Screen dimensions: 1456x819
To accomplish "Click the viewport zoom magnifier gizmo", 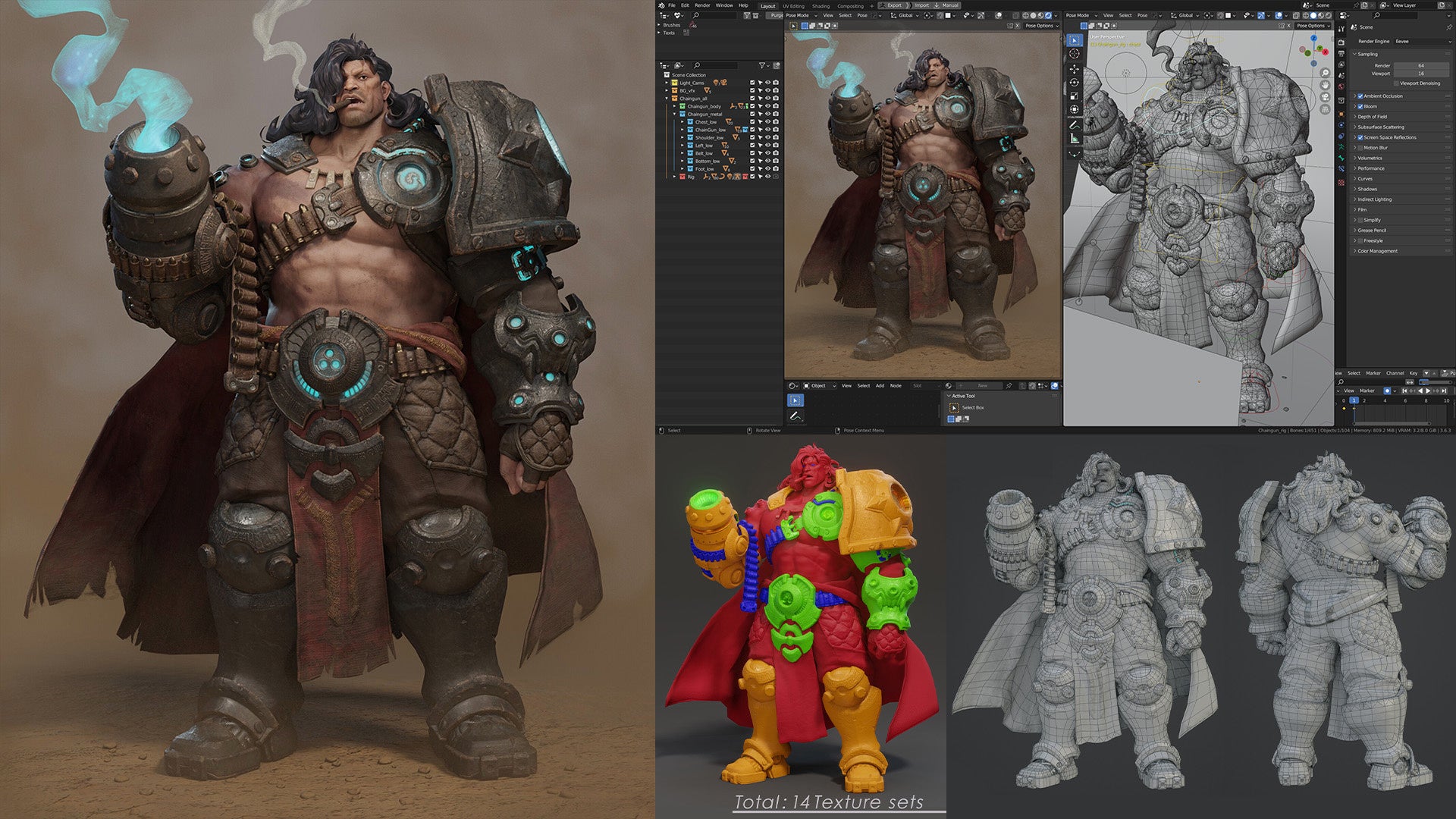I will pyautogui.click(x=1325, y=73).
